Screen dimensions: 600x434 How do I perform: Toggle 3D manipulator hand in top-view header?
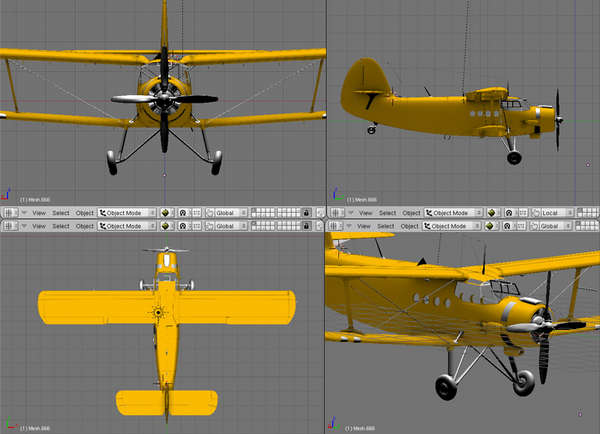point(210,226)
